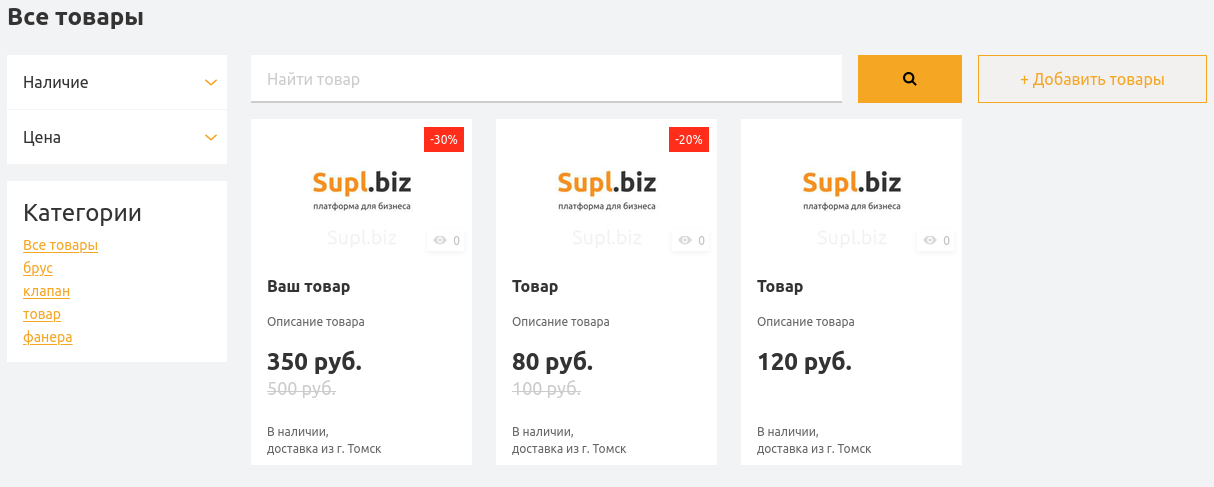Expand the Наличие filter chevron
The image size is (1214, 487).
(211, 82)
